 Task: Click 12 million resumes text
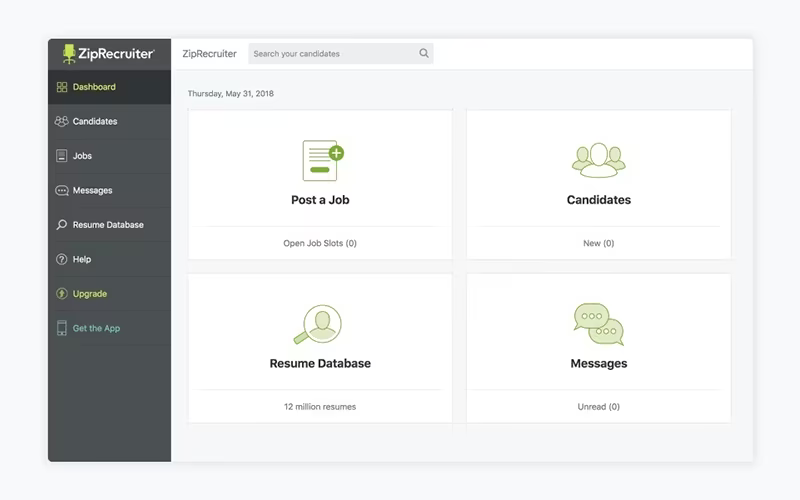(320, 407)
